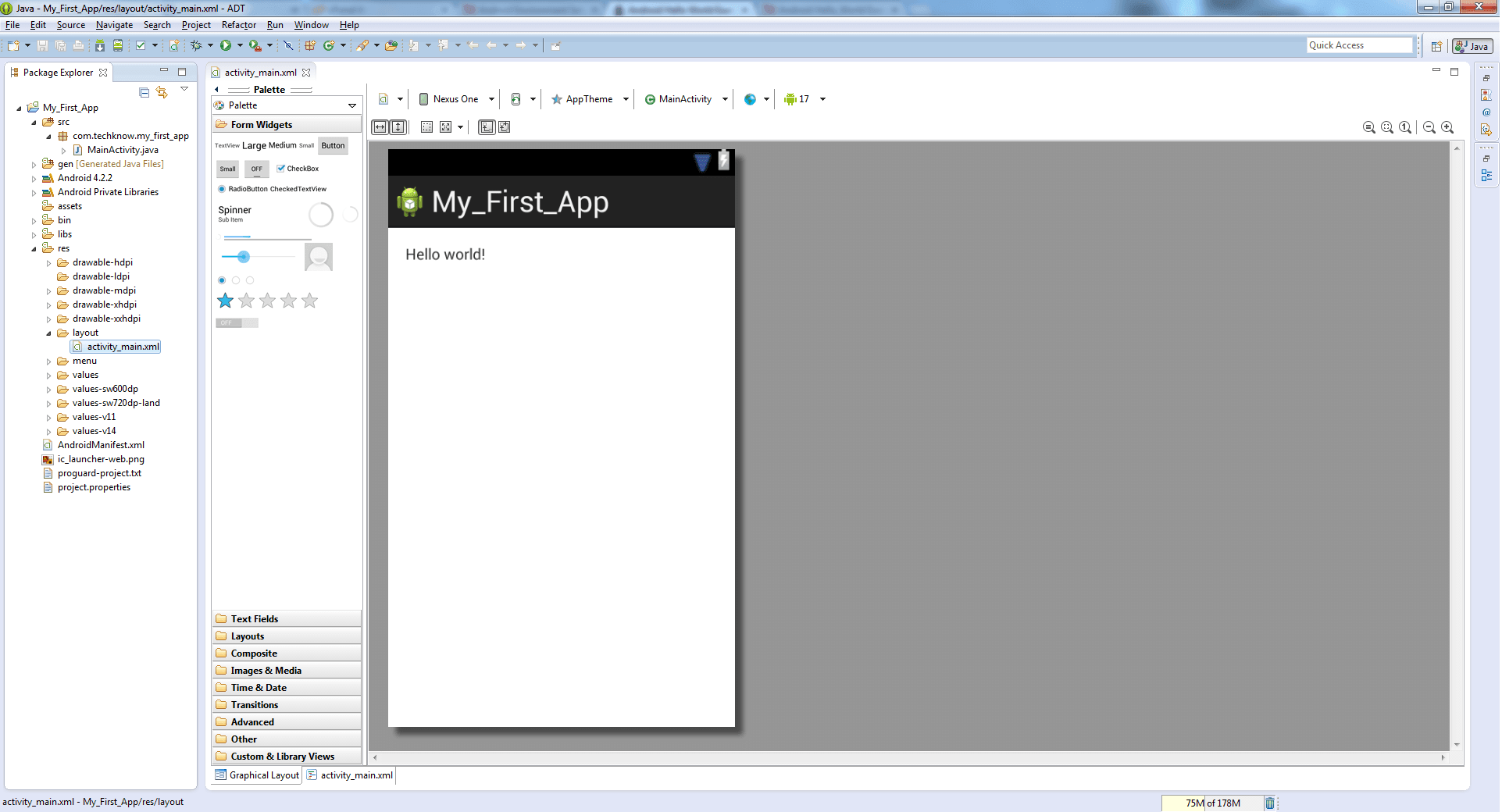Open the Text Fields palette category
Viewport: 1502px width, 812px height.
[x=287, y=619]
